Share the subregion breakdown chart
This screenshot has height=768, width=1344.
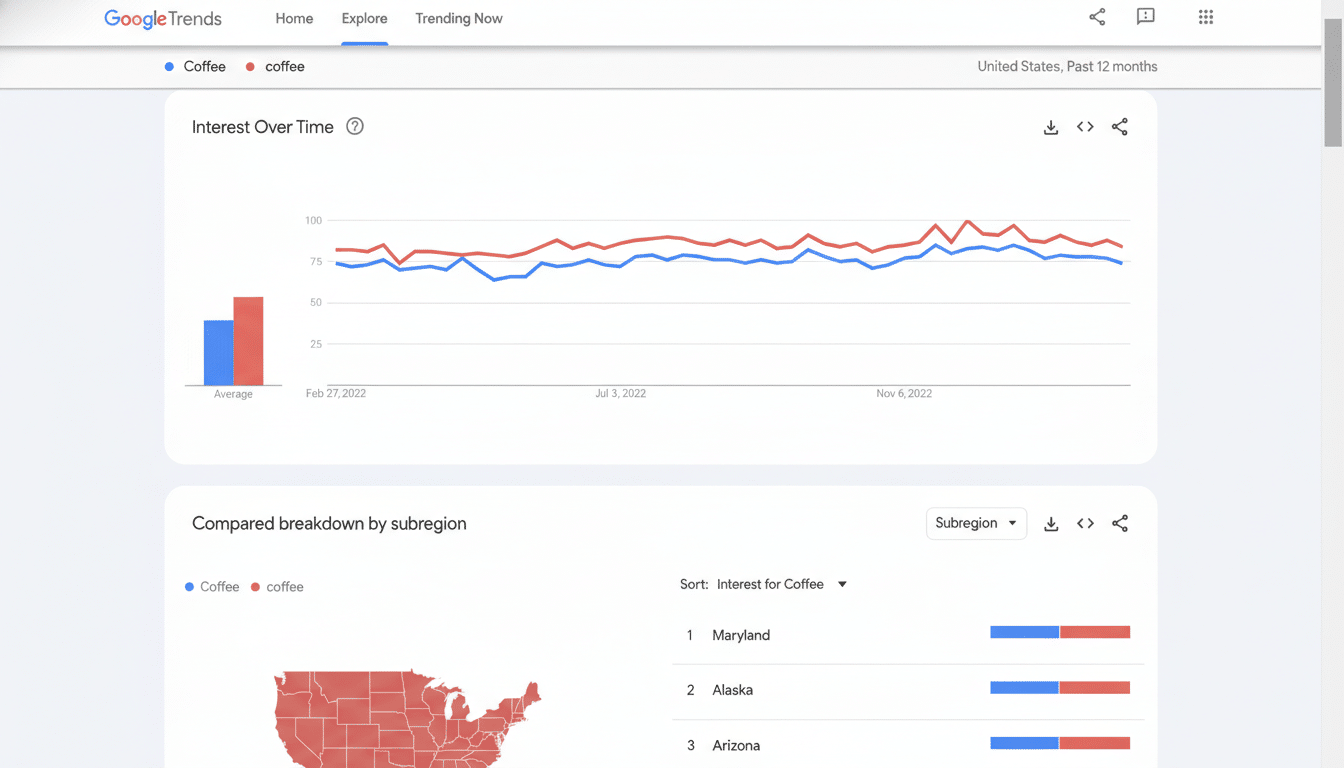pyautogui.click(x=1120, y=523)
